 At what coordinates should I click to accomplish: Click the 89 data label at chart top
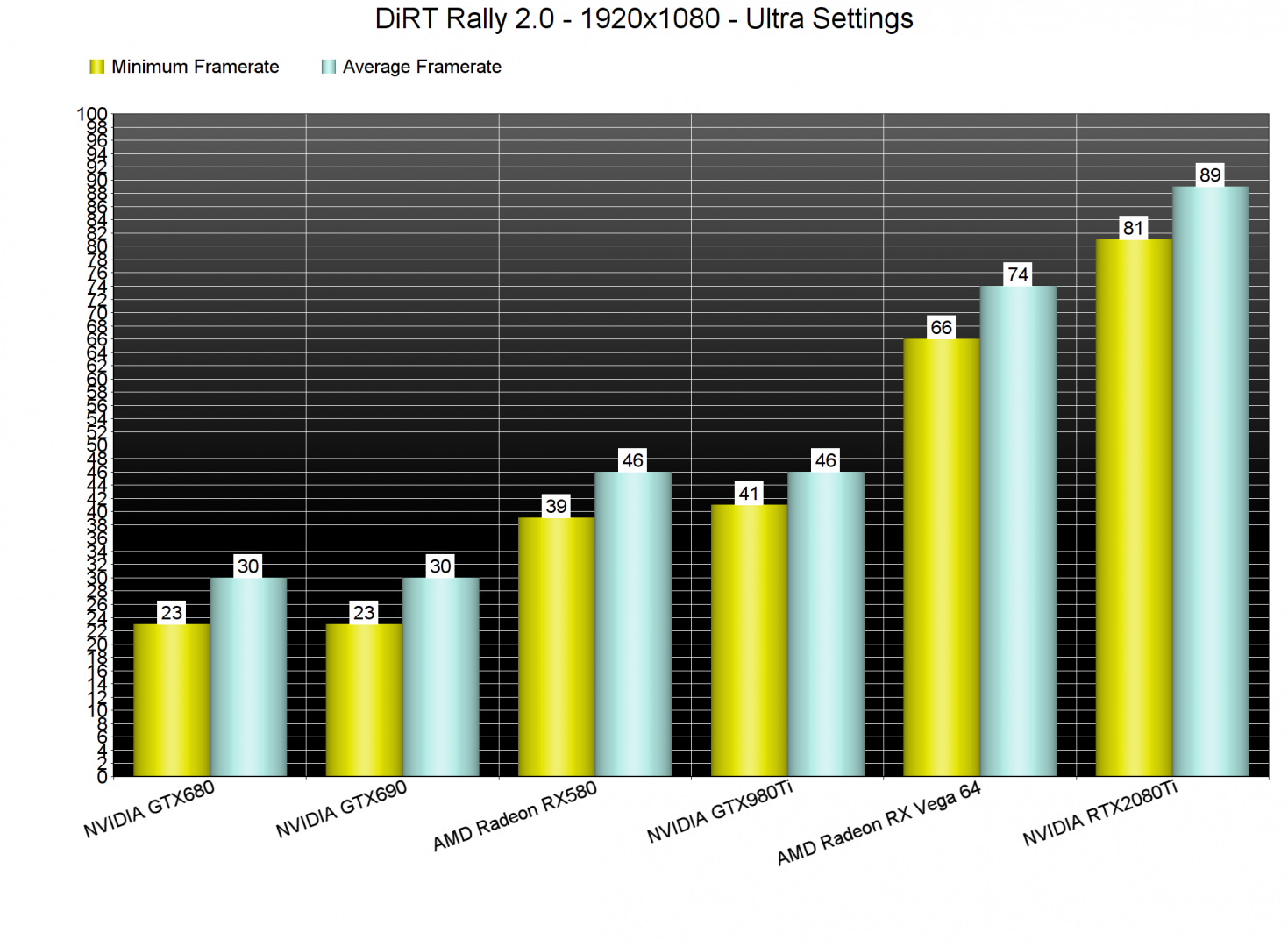[x=1210, y=174]
